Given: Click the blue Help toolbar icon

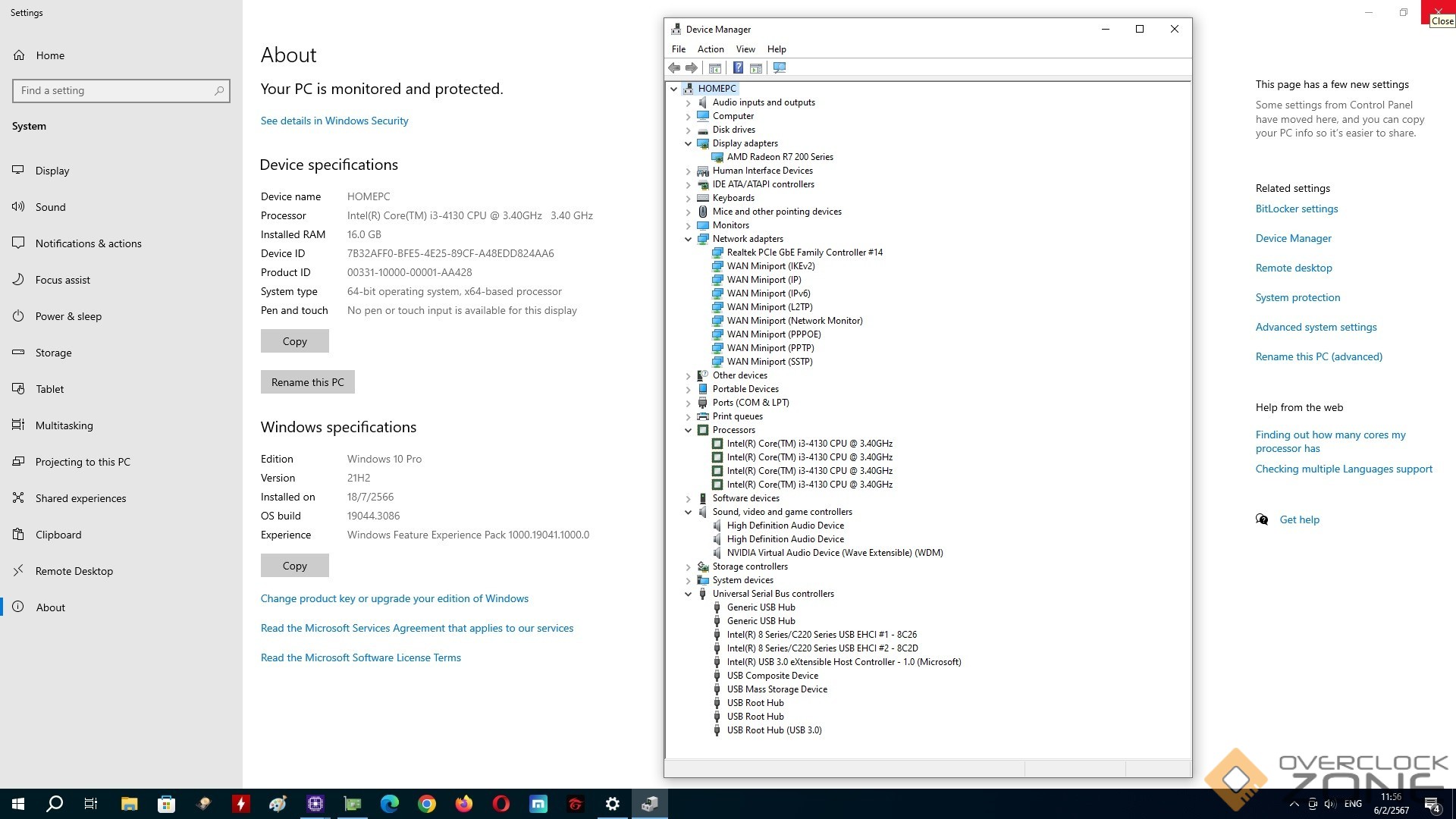Looking at the screenshot, I should [737, 68].
